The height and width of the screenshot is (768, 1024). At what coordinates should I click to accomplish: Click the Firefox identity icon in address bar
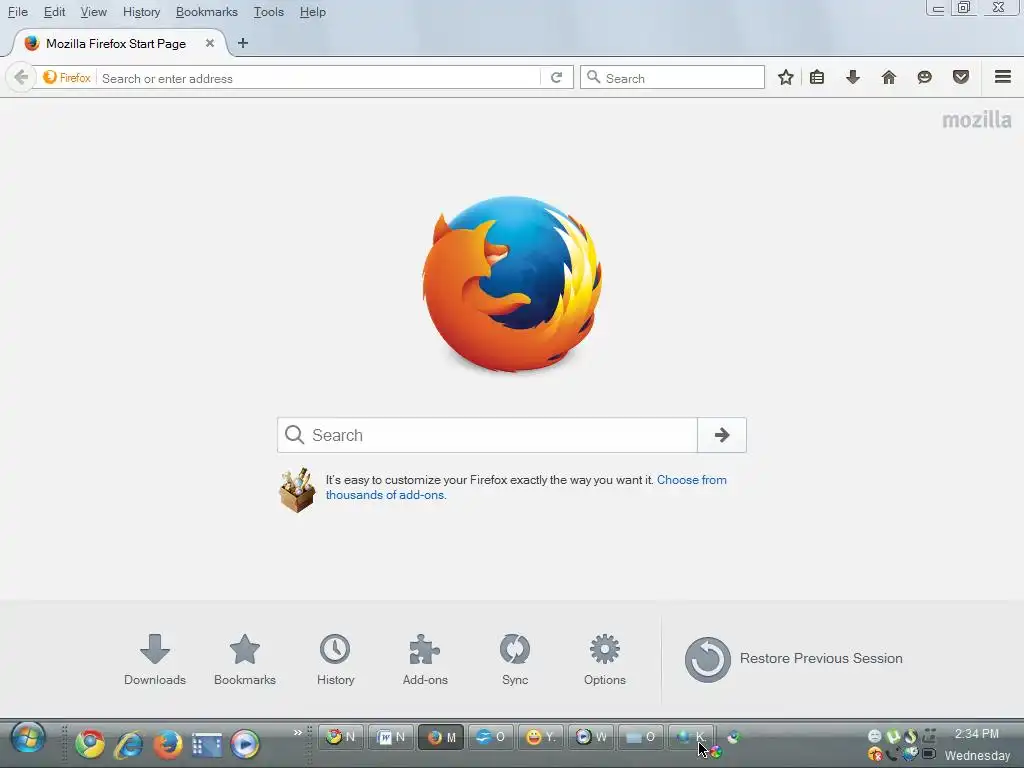pyautogui.click(x=67, y=78)
